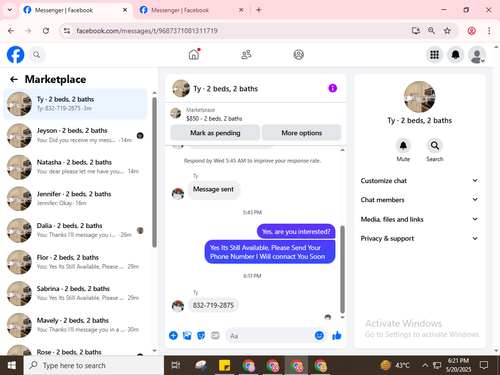The height and width of the screenshot is (375, 500).
Task: Show hidden system tray icons
Action: (425, 365)
